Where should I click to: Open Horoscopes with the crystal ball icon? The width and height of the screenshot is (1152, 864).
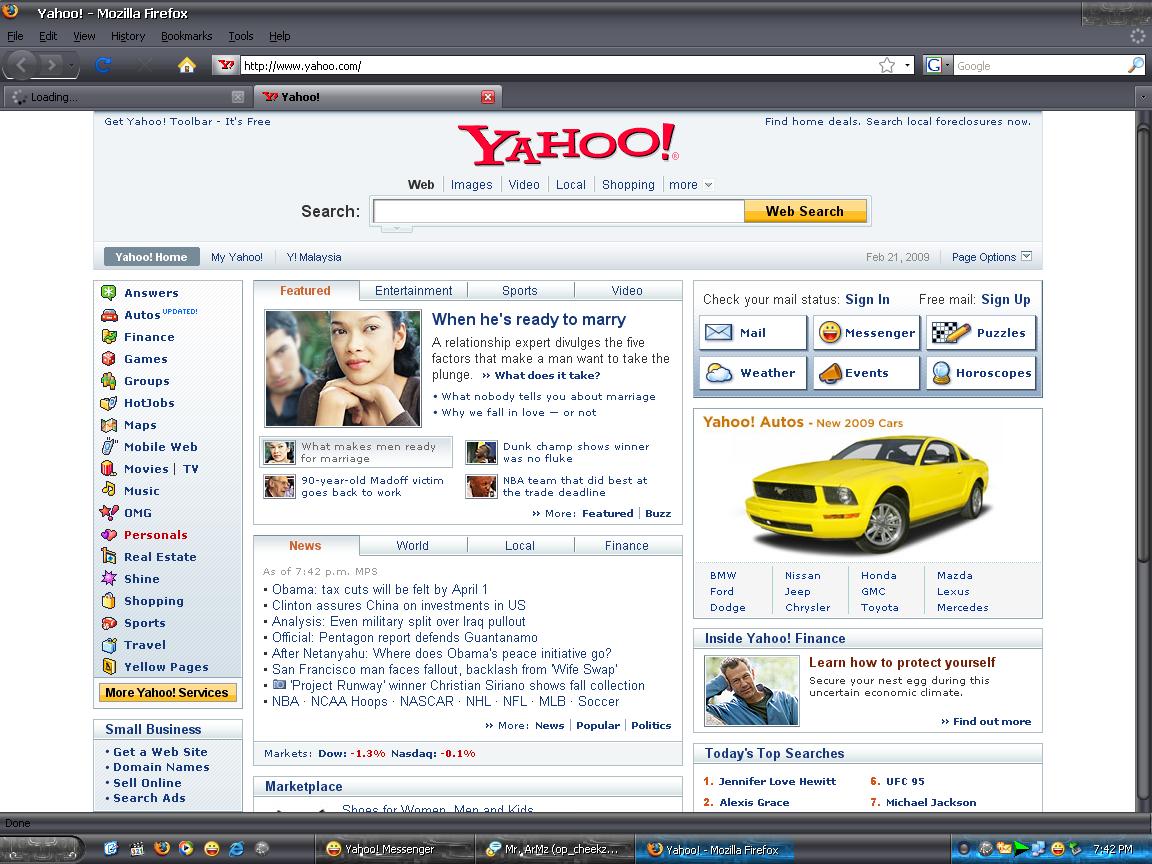coord(981,373)
